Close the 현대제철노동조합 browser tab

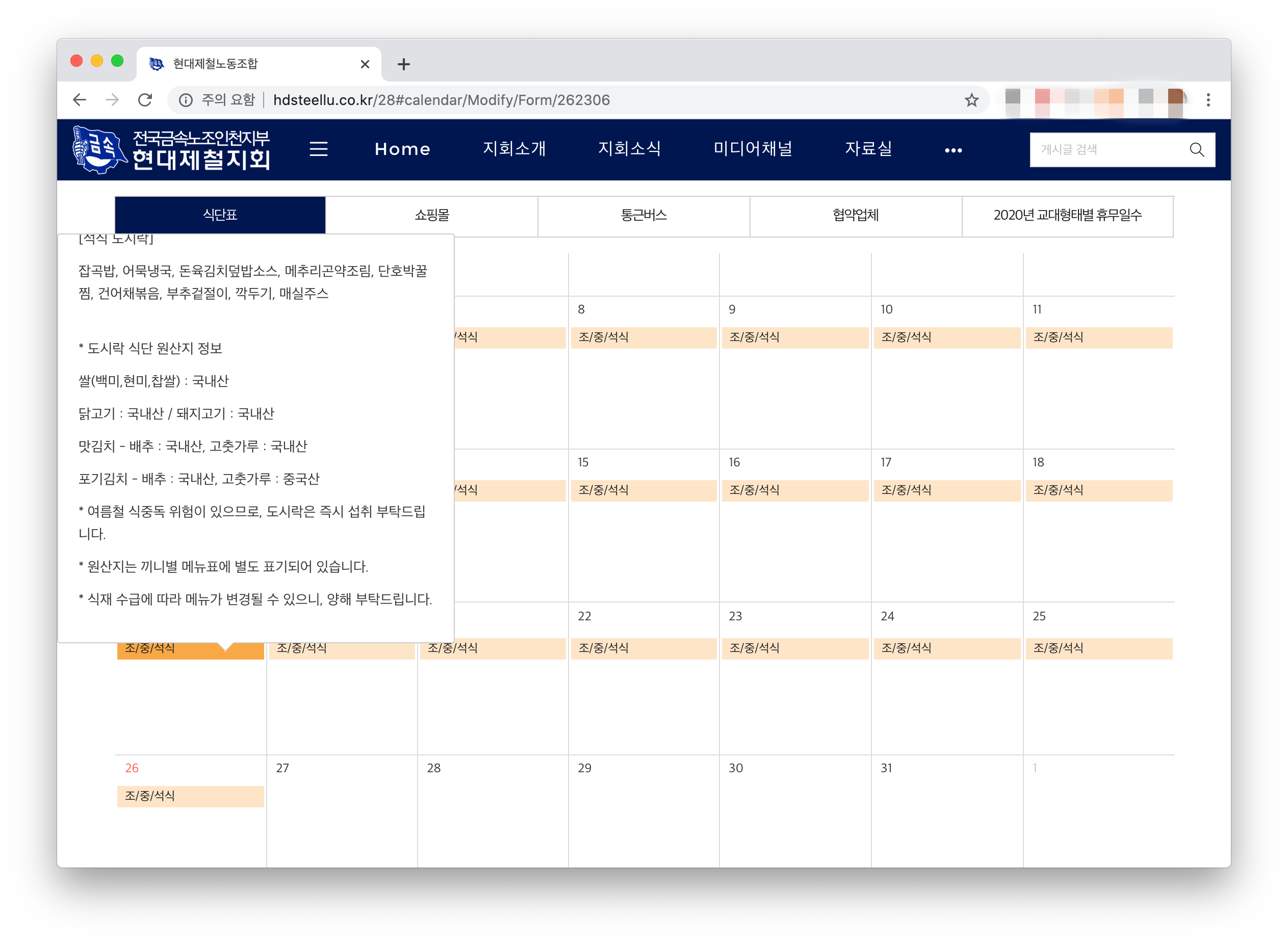[x=365, y=64]
